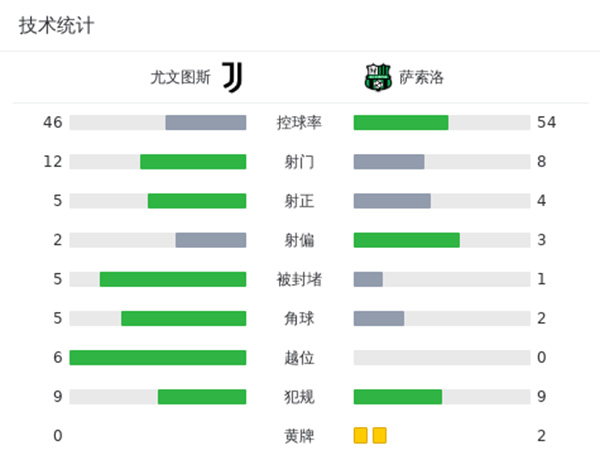600x455 pixels.
Task: Select the 控球率 stat label
Action: (299, 123)
